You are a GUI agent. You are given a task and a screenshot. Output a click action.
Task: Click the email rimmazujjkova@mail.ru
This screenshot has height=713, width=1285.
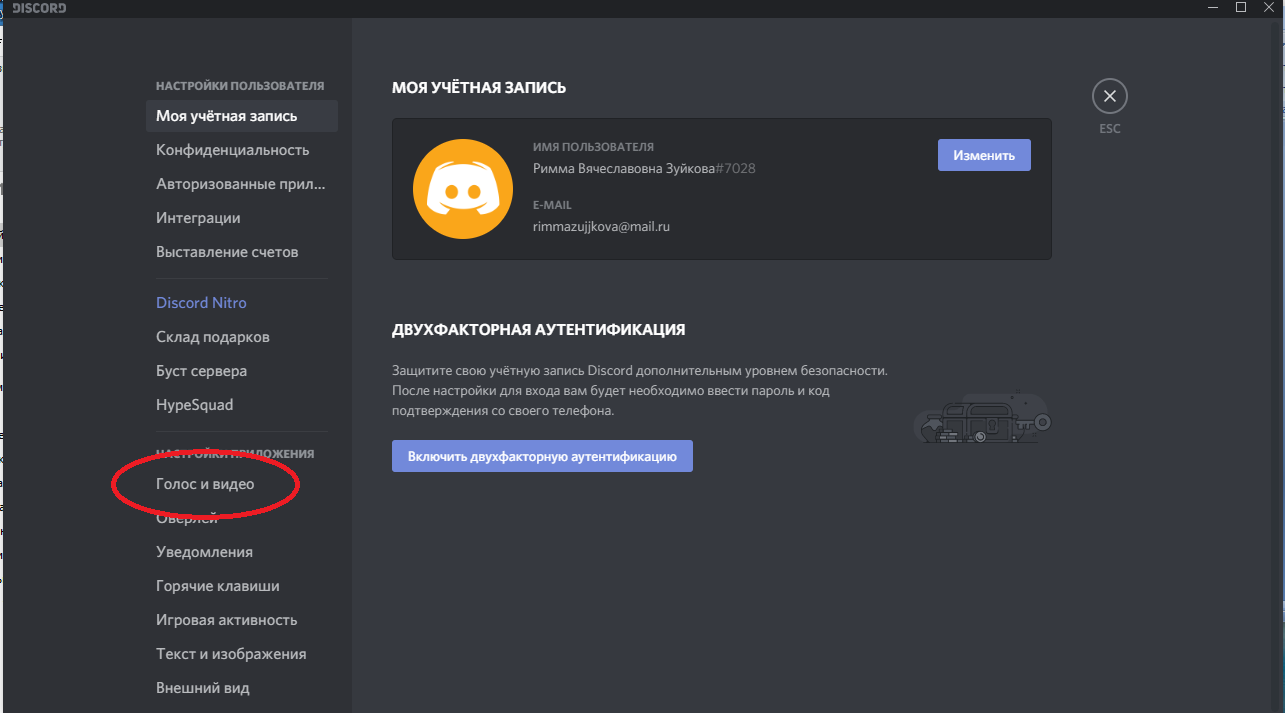click(x=601, y=226)
